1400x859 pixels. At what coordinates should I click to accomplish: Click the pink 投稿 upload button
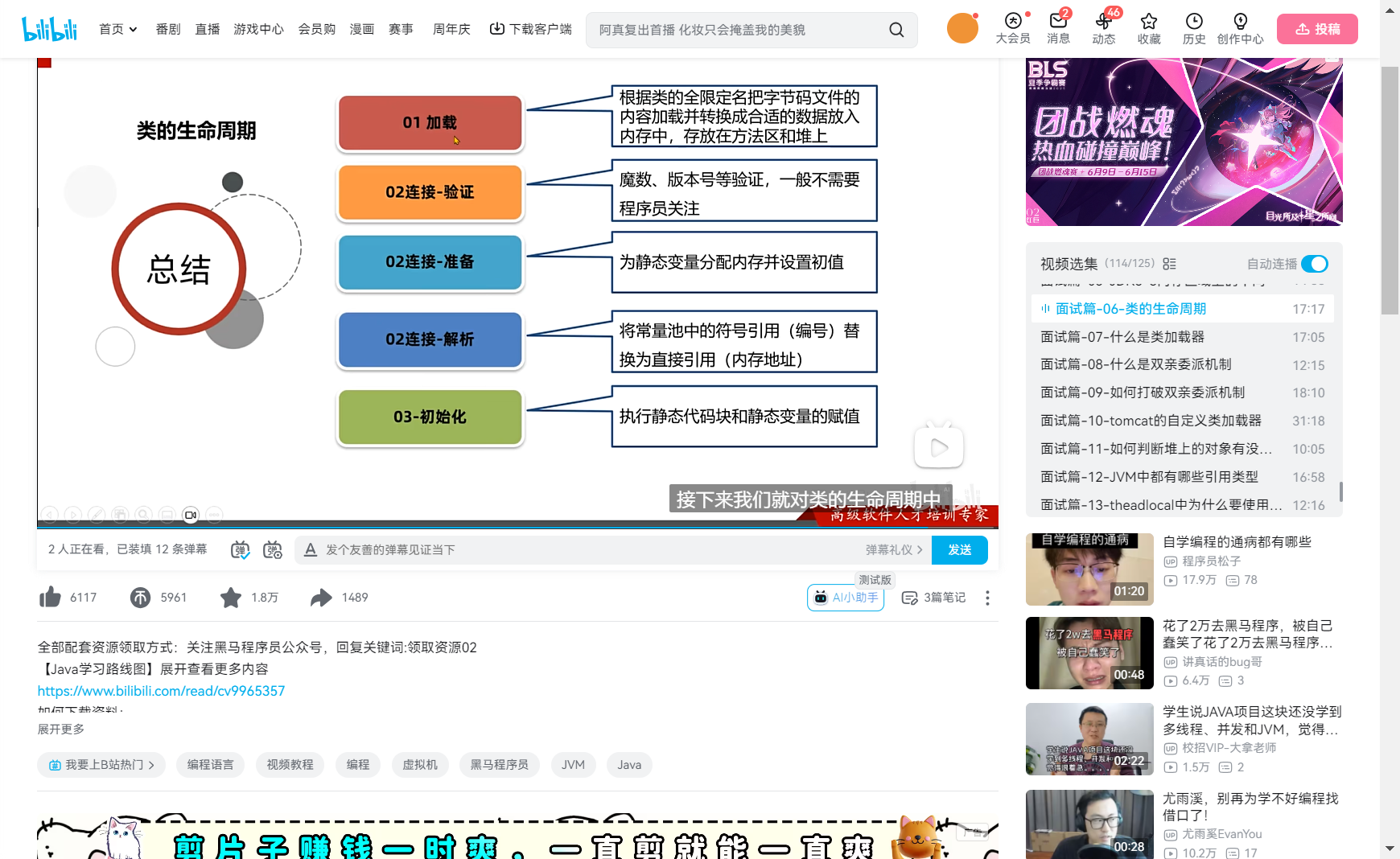click(1317, 29)
